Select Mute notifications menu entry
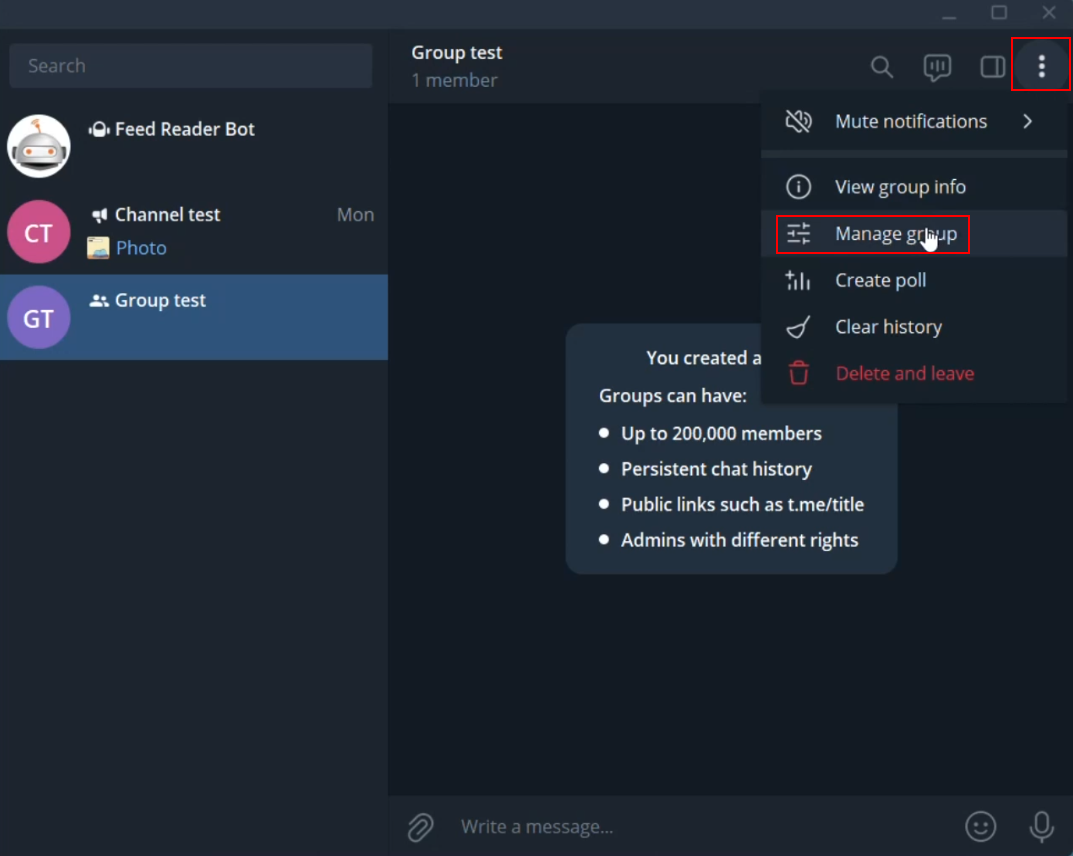Screen dimensions: 1073x856 [x=910, y=122]
